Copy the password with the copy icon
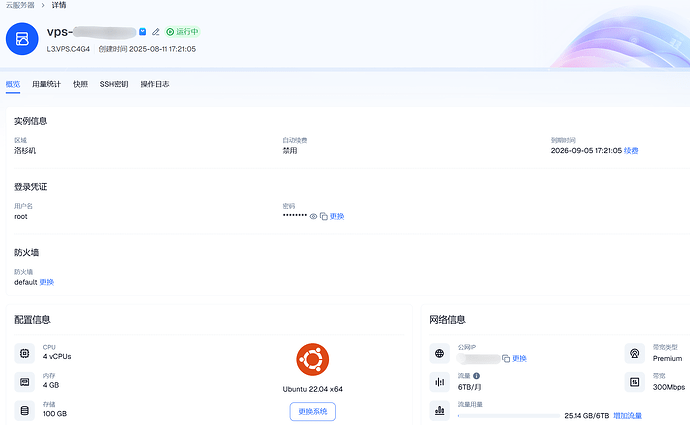 324,216
